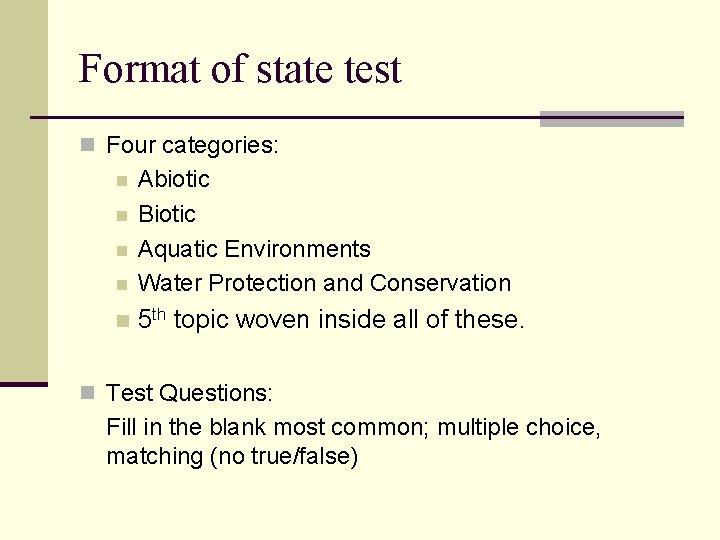
Task: Click the gray bullet beside Four categories
Action: (87, 145)
